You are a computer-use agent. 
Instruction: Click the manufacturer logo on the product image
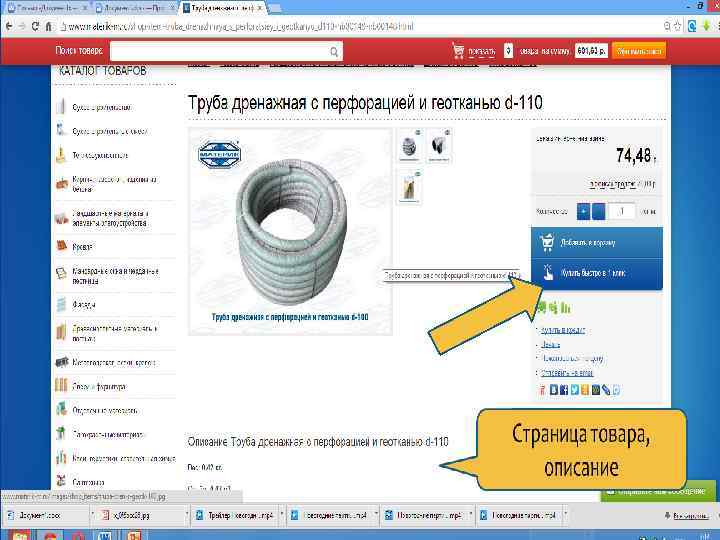coord(219,155)
